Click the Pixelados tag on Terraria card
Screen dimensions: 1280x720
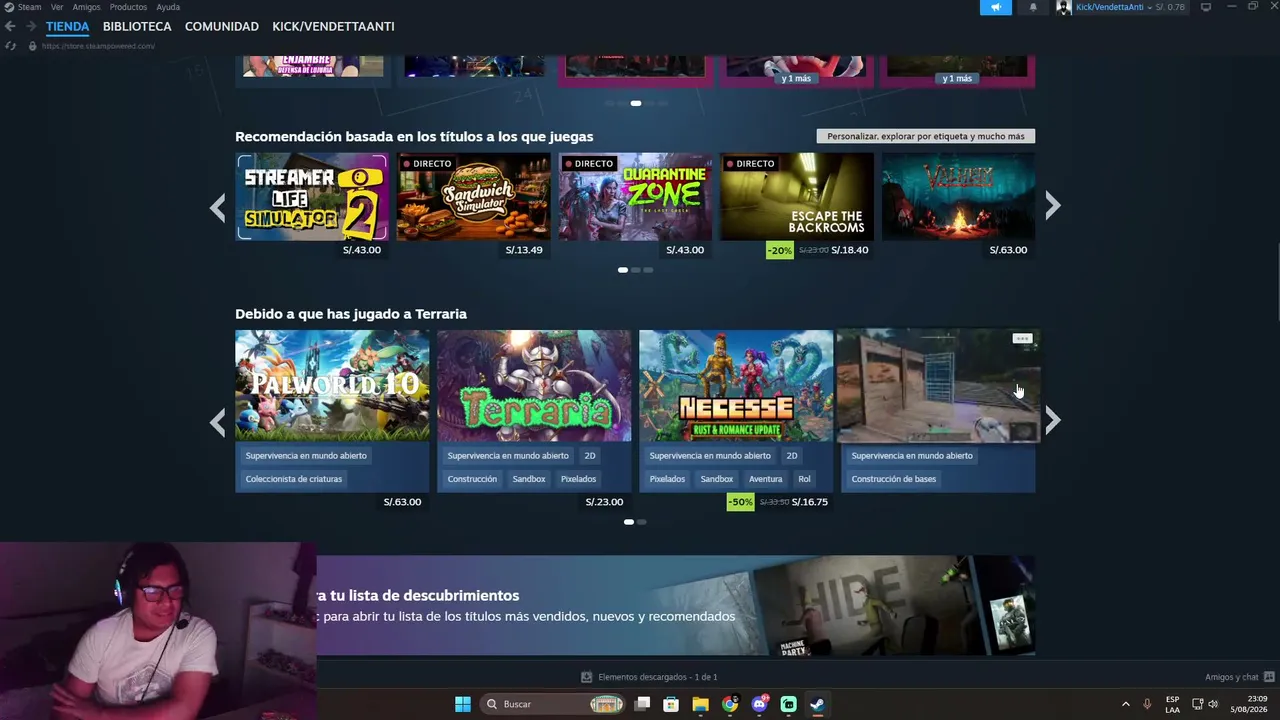coord(578,479)
